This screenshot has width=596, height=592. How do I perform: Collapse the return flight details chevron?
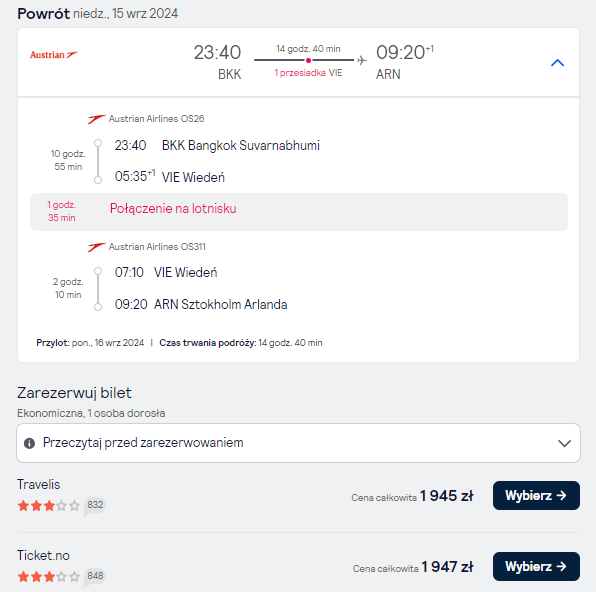(x=557, y=63)
